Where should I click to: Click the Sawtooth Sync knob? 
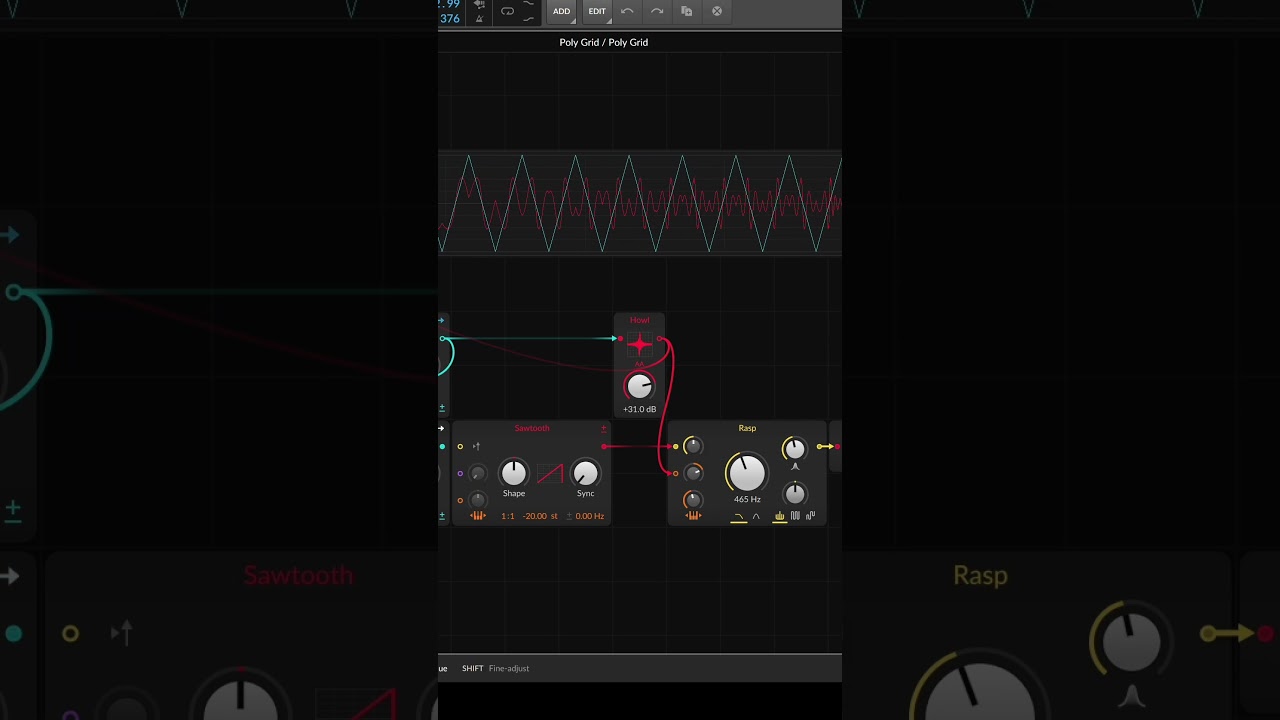click(x=586, y=473)
